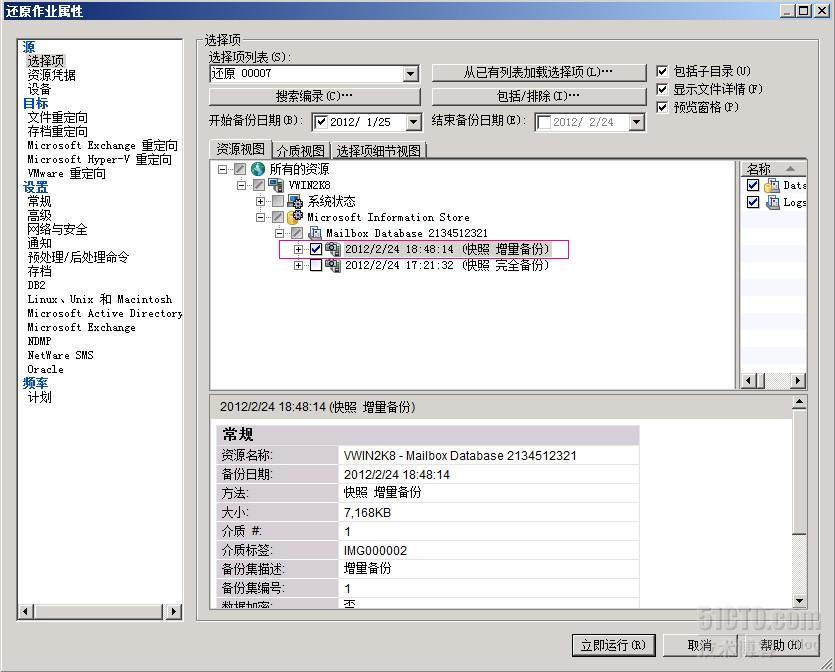Toggle 包括子目录 checkbox
Screen dimensions: 835x672
662,71
